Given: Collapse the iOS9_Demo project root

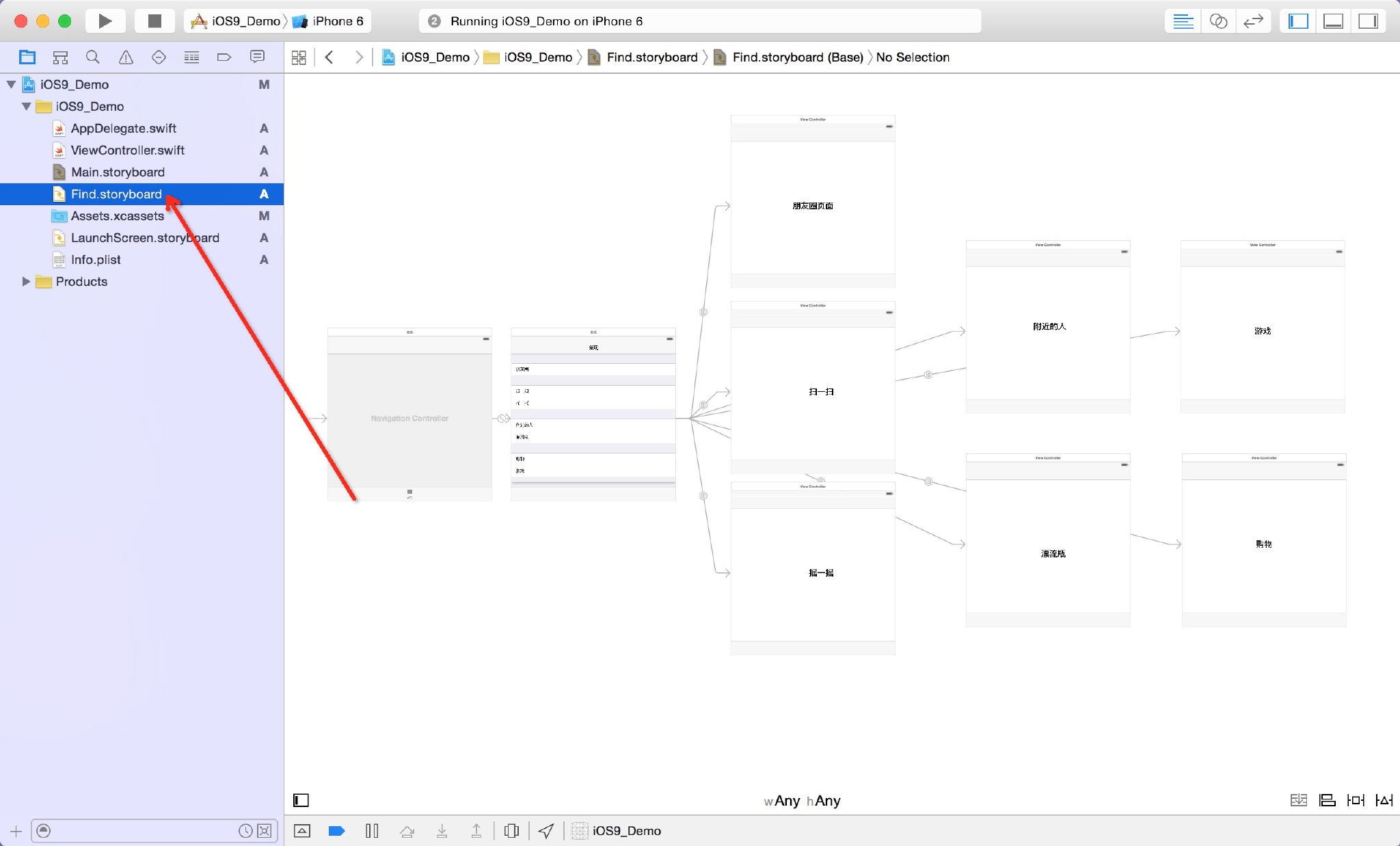Looking at the screenshot, I should tap(11, 85).
